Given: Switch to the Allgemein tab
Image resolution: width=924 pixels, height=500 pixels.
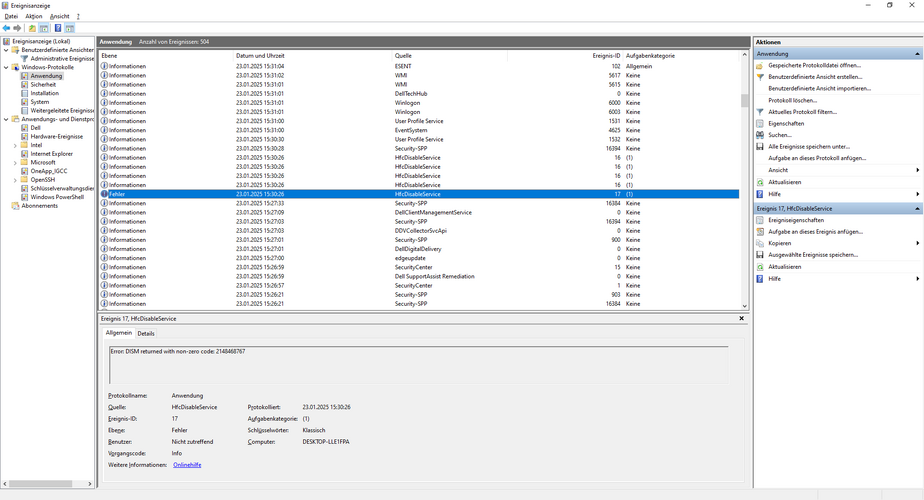Looking at the screenshot, I should (x=118, y=333).
